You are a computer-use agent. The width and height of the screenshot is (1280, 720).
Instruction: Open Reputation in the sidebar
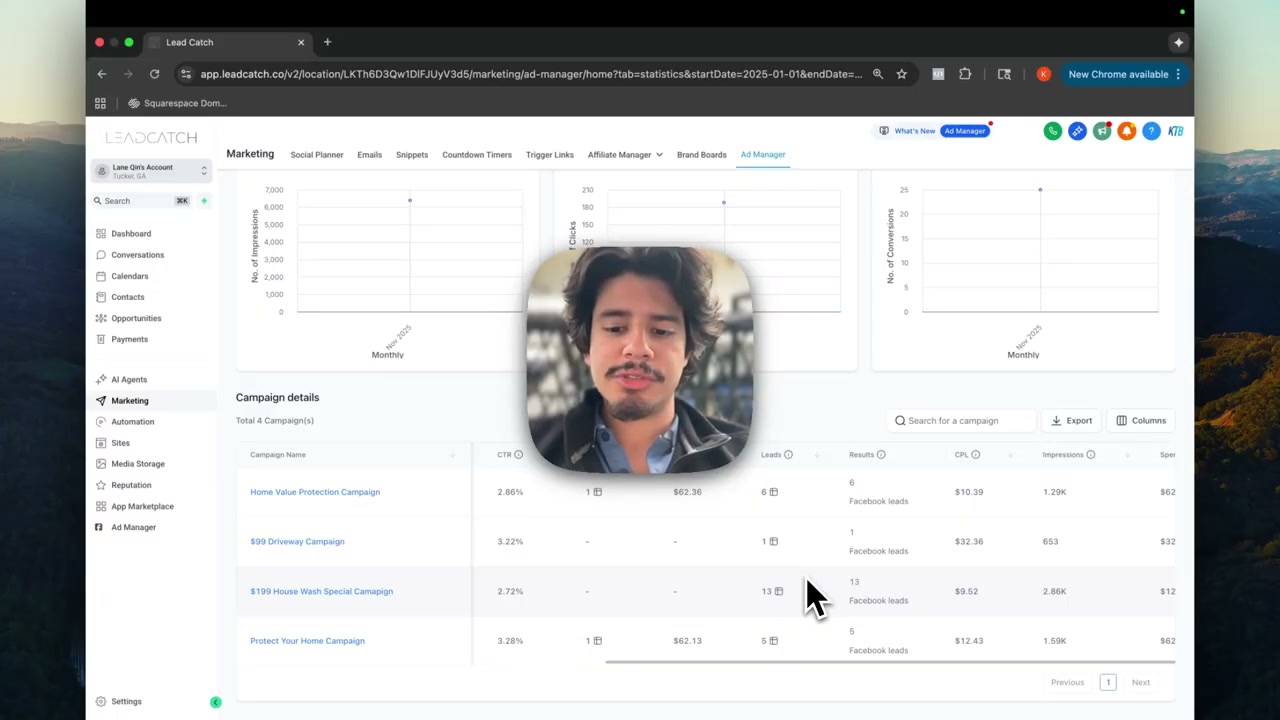(x=131, y=485)
